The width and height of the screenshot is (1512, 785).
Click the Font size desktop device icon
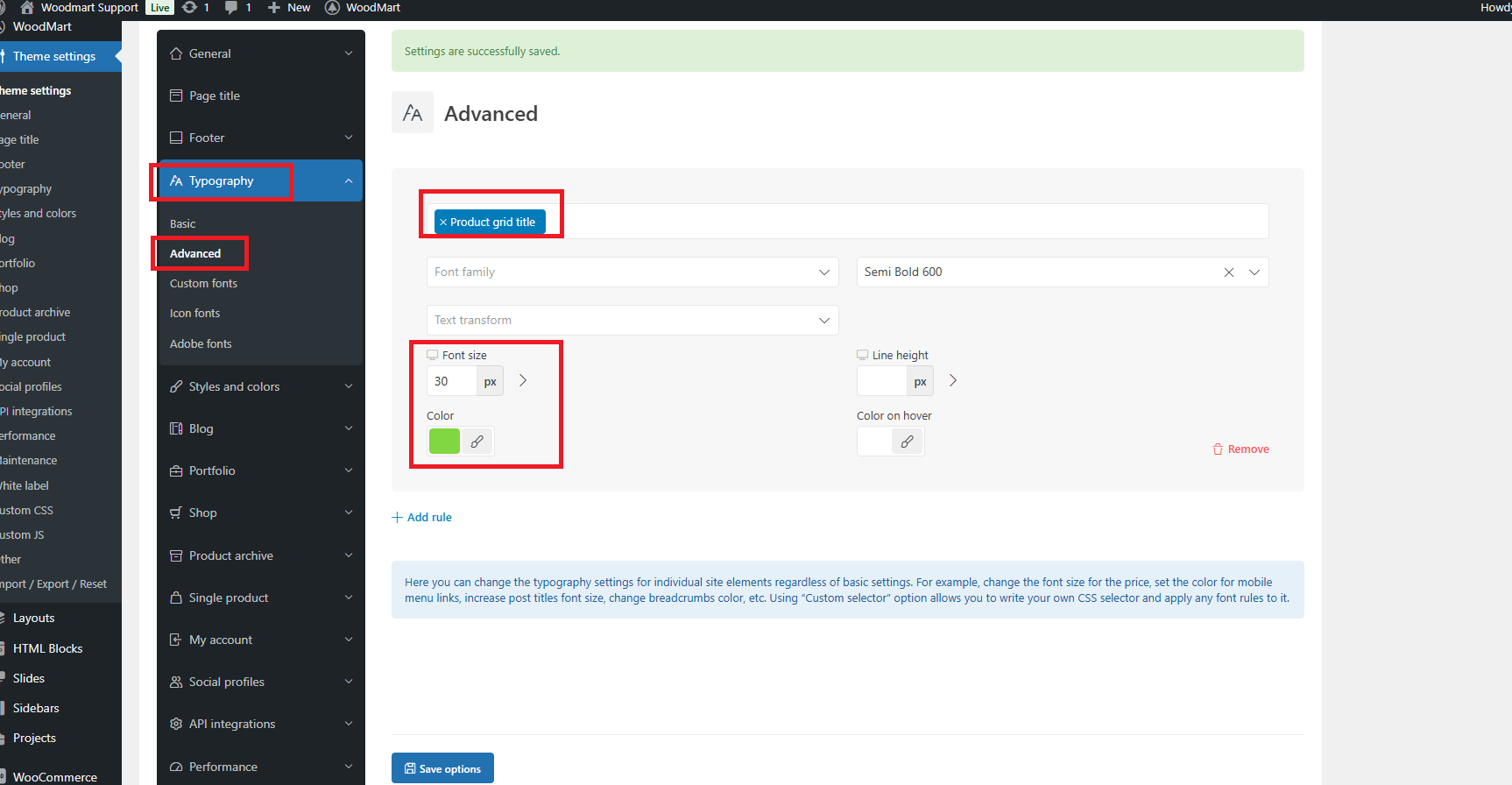tap(432, 355)
